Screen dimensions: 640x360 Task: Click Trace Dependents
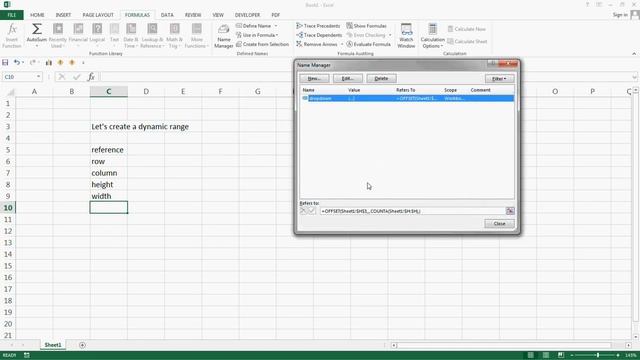point(319,35)
